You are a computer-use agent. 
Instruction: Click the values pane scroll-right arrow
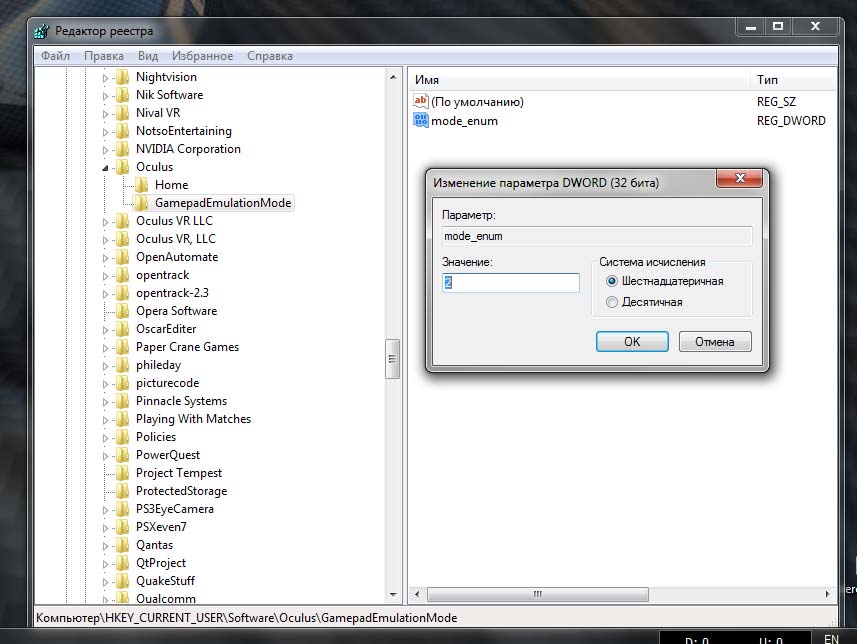point(826,594)
